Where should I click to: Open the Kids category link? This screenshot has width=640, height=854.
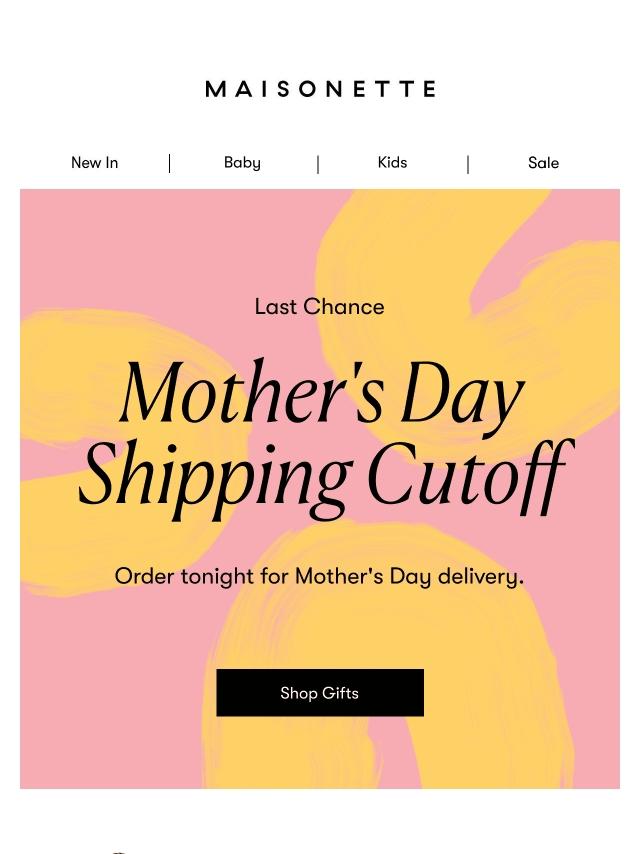pos(392,163)
